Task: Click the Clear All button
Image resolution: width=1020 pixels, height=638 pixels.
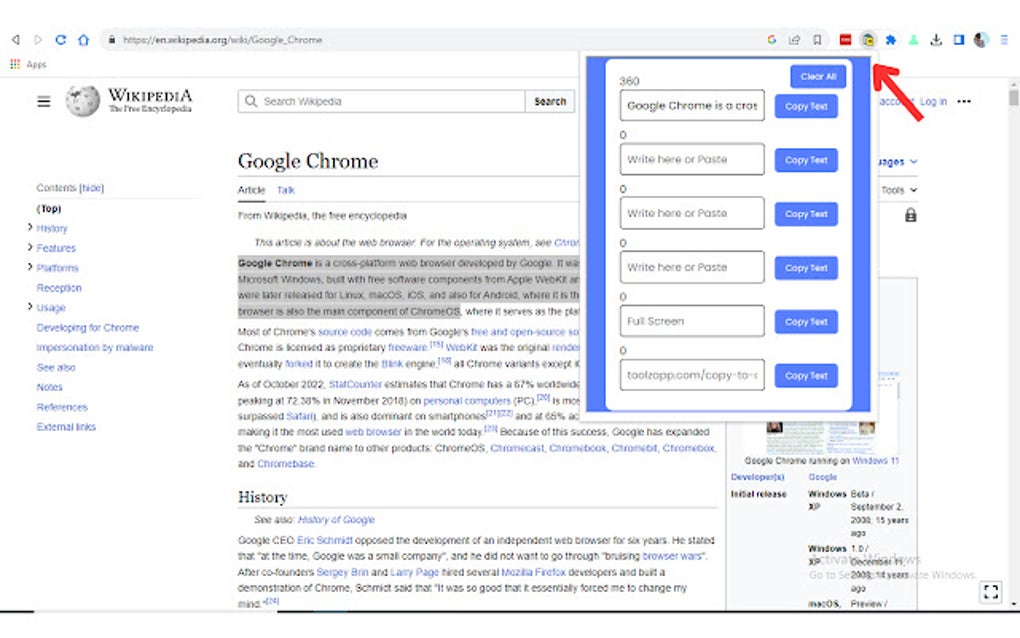Action: point(817,76)
